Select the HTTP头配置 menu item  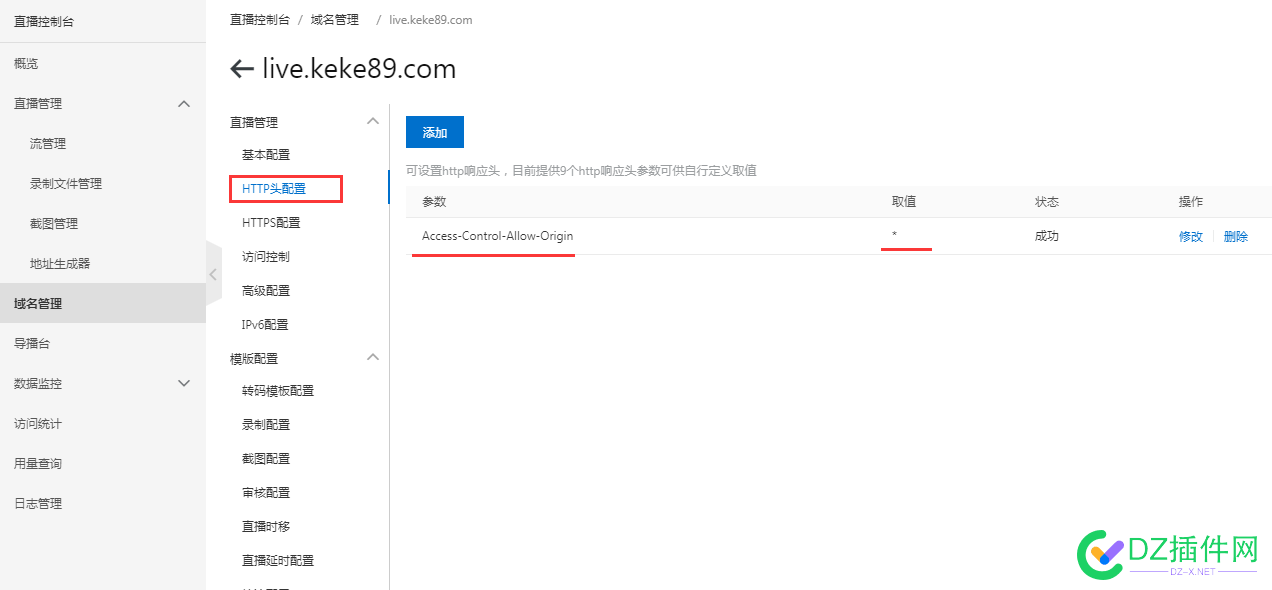pos(274,188)
